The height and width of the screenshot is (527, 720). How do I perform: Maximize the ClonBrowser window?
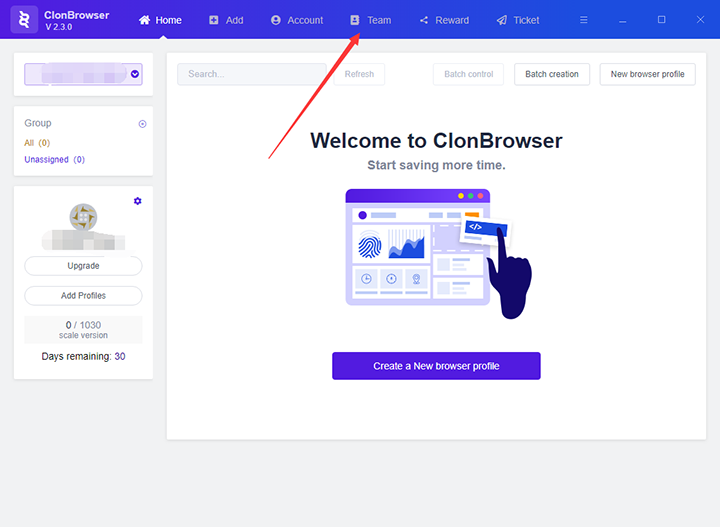[x=662, y=20]
